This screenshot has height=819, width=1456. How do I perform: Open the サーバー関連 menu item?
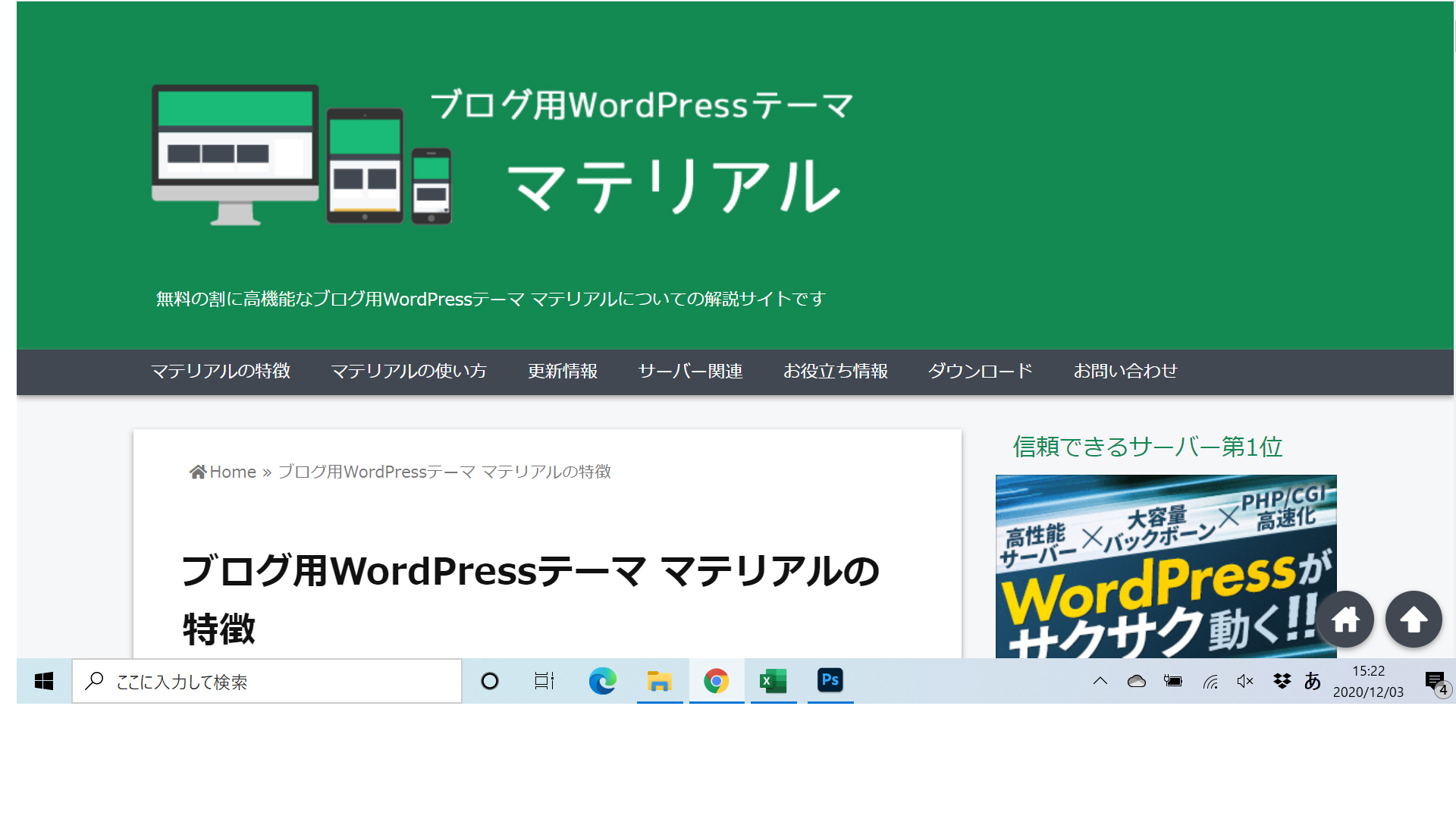[689, 371]
